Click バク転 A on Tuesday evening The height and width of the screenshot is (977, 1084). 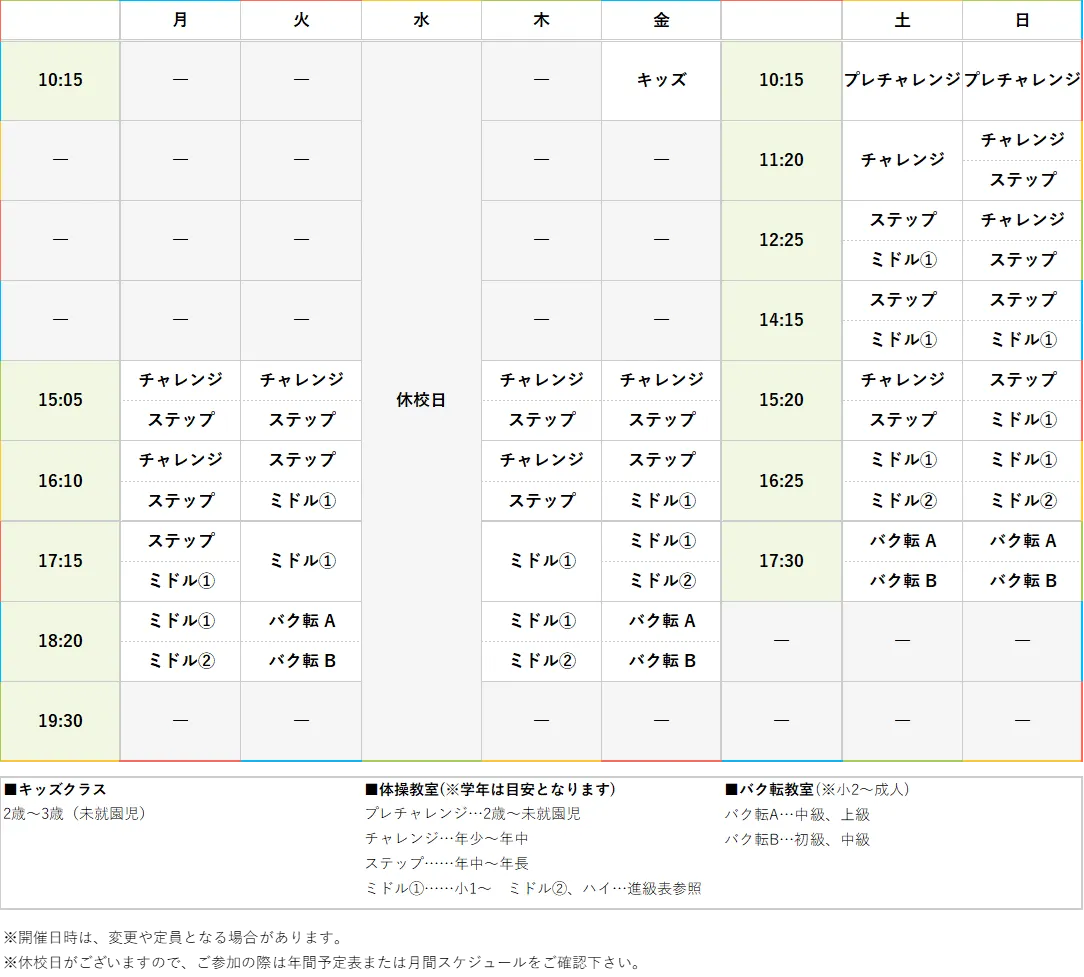coord(300,620)
